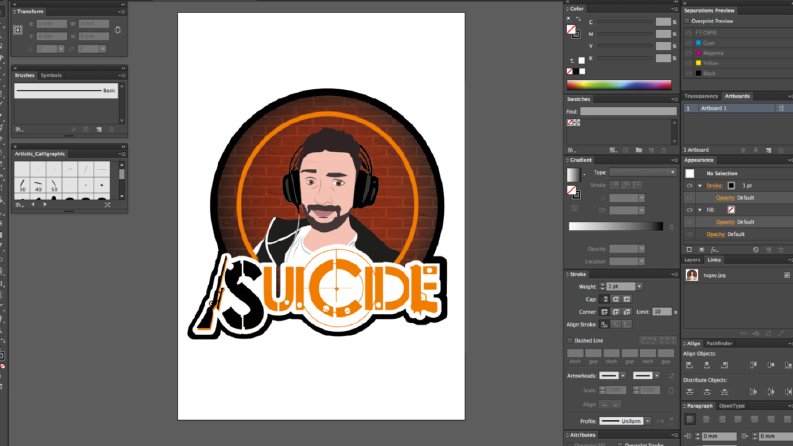This screenshot has width=793, height=446.
Task: Select the round cap stroke option
Action: 616,299
